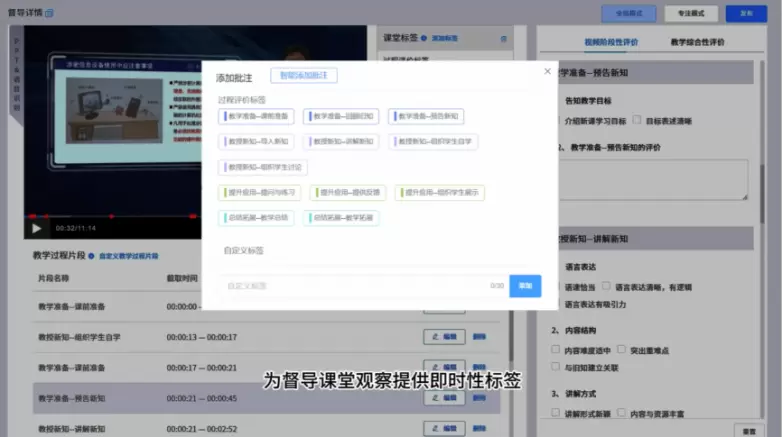The image size is (782, 437).
Task: Click the info icon next to 课堂标签
Action: [x=424, y=37]
